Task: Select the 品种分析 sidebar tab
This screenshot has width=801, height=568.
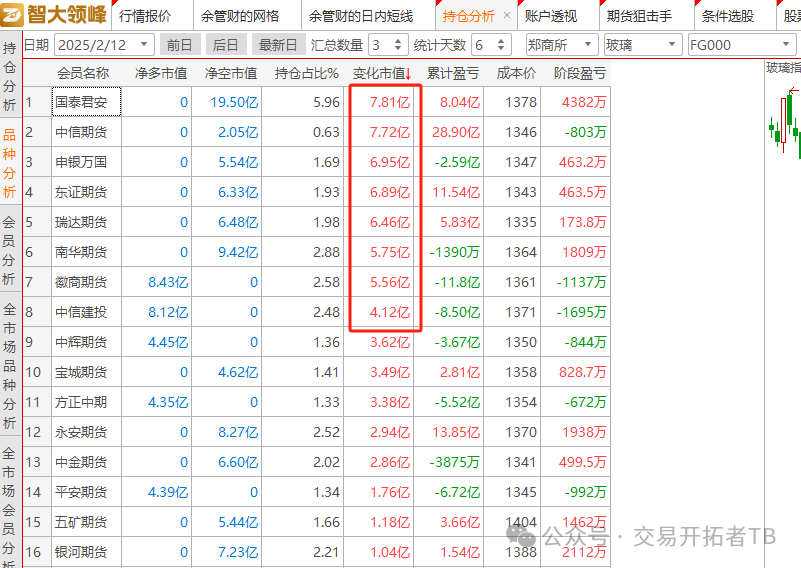Action: 10,163
